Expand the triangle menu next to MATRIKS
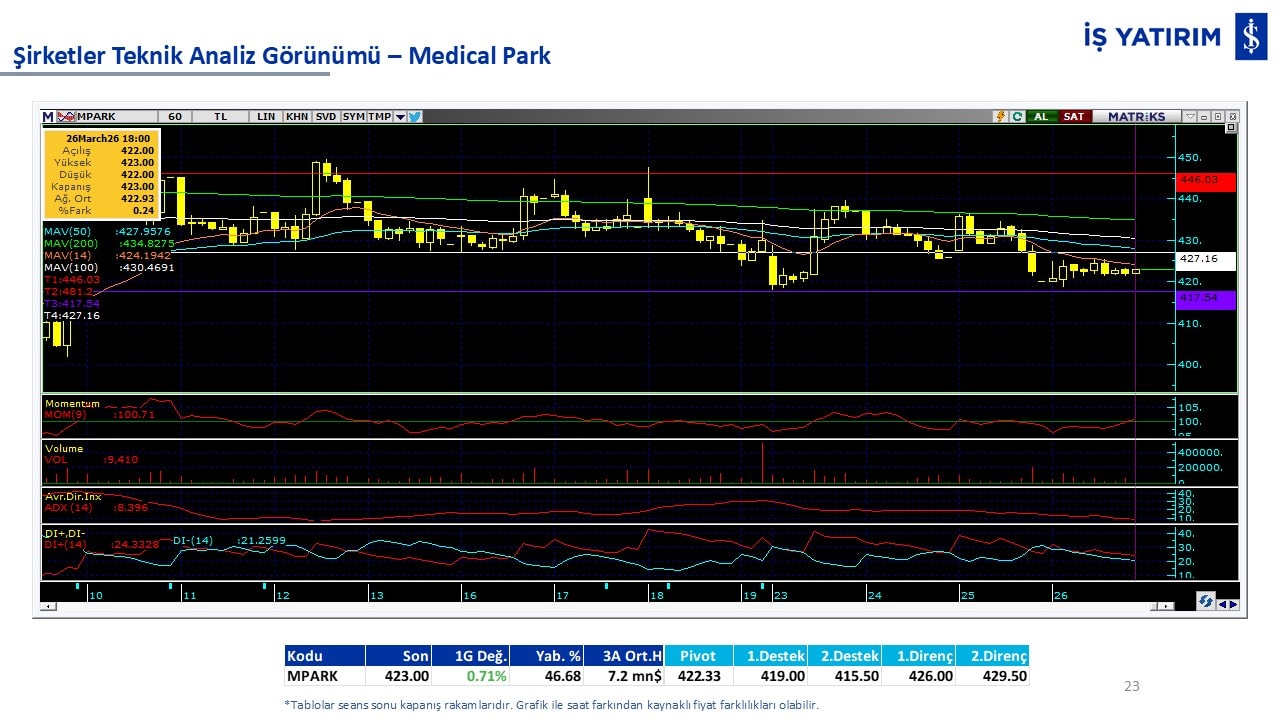Image resolution: width=1280 pixels, height=720 pixels. point(1189,117)
